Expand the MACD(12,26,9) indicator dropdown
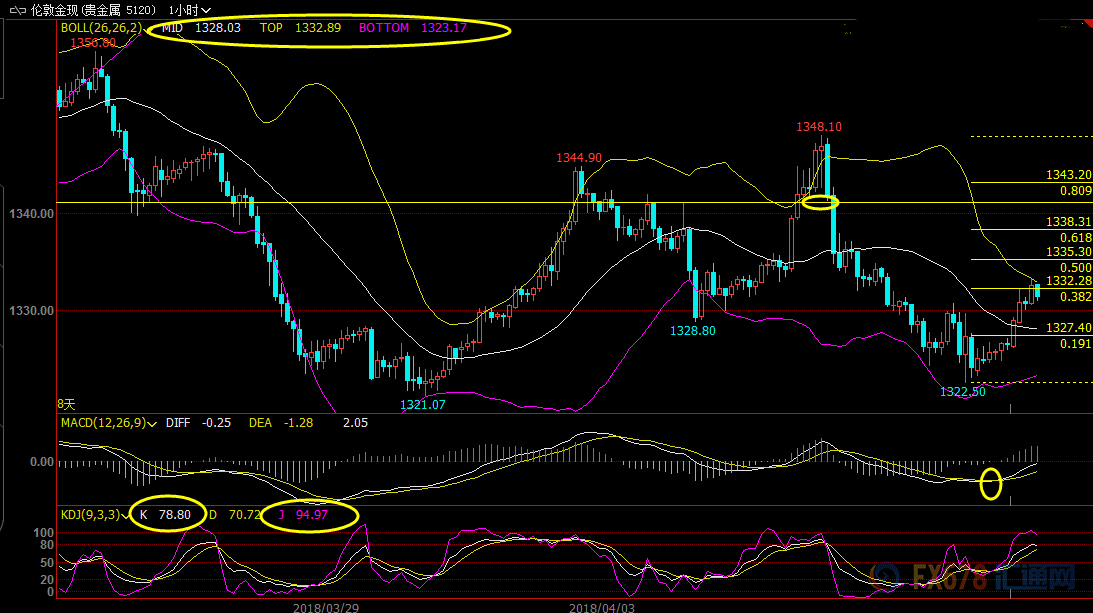Screen dimensions: 1093x613 [x=151, y=423]
